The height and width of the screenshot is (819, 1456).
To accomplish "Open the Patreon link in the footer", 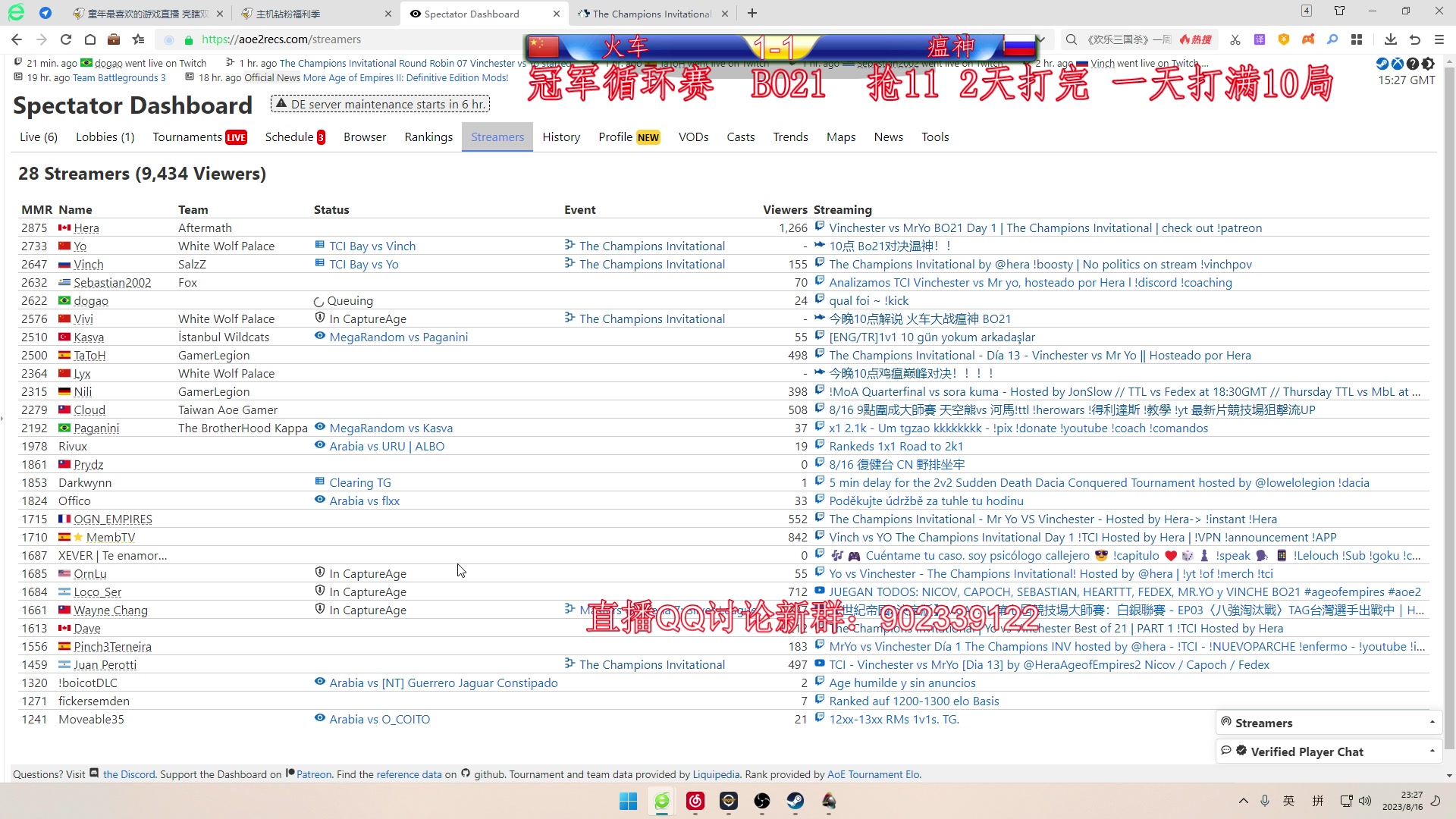I will (x=314, y=774).
